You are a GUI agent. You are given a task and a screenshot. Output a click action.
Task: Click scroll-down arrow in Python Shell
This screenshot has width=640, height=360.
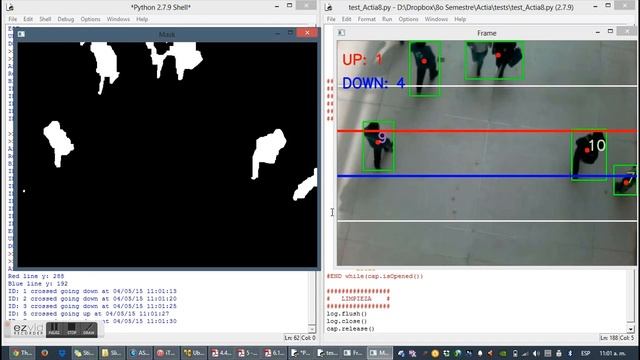coord(312,329)
